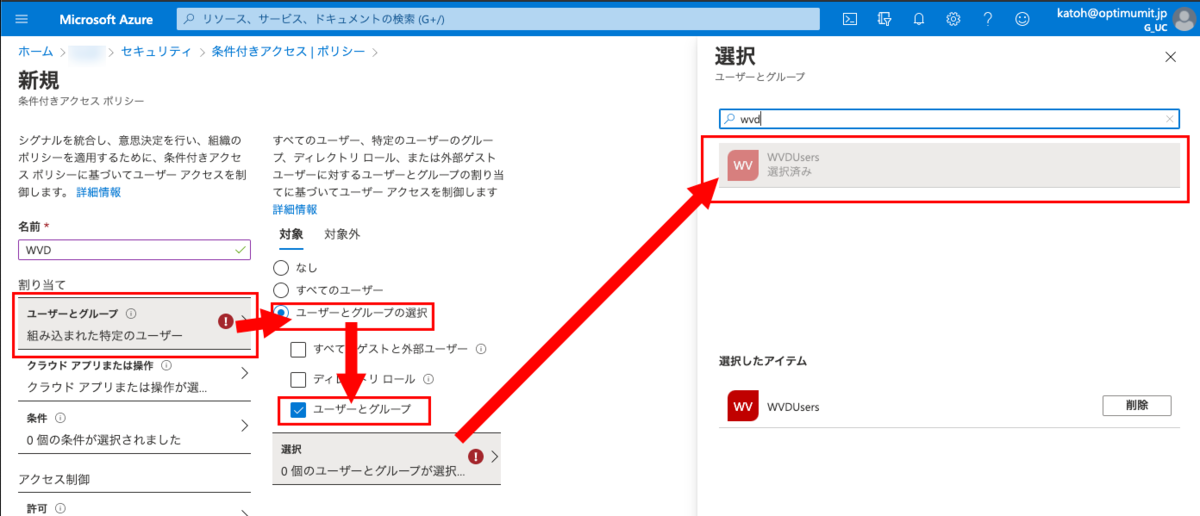Screen dimensions: 1200x516
Task: Go to 条件付きアクセス | ポリシー breadcrumb
Action: [x=288, y=51]
